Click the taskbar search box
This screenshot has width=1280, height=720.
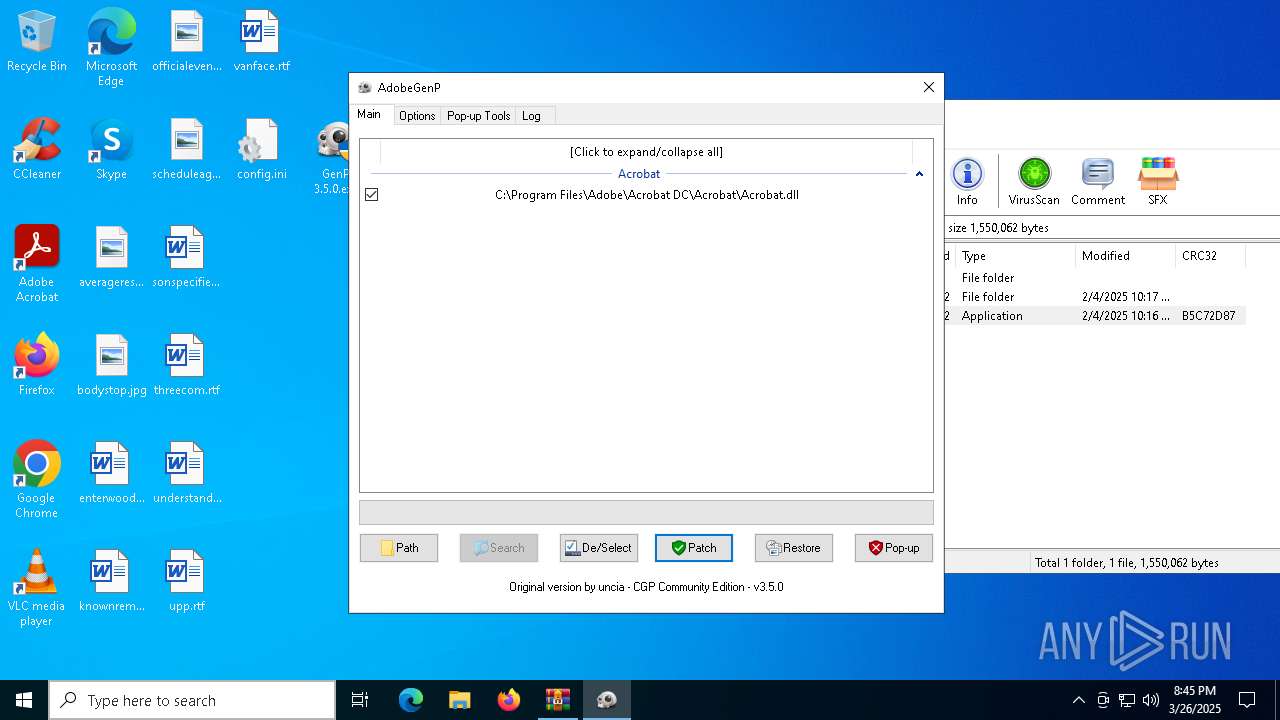[x=192, y=700]
